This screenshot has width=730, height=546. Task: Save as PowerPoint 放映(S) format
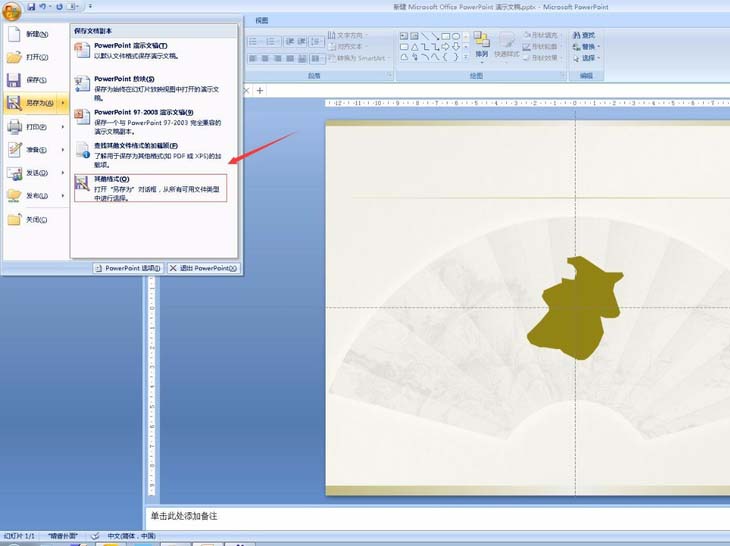(x=150, y=88)
